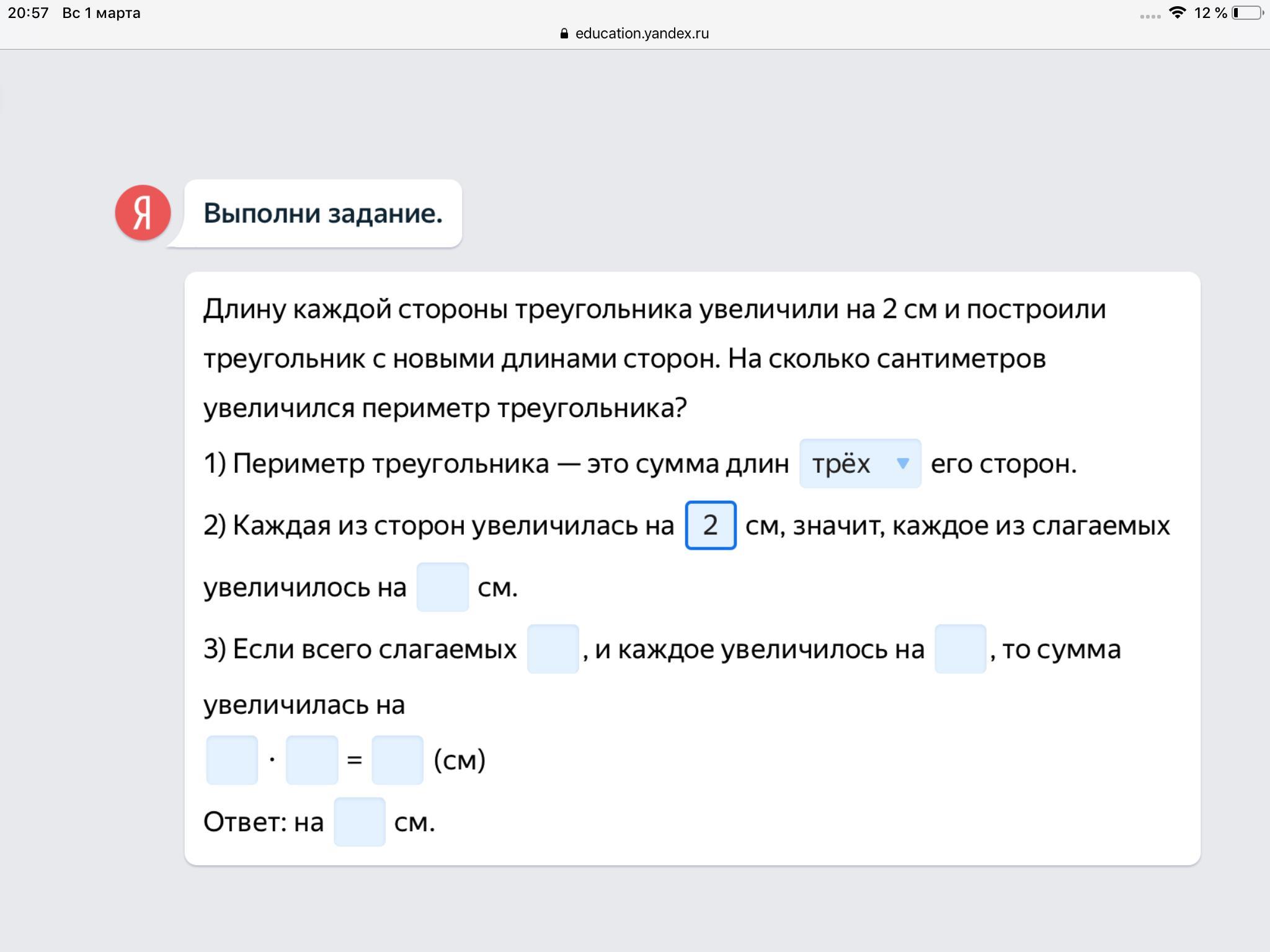The image size is (1270, 952).
Task: Click the first multiplier field of the equation
Action: click(x=232, y=760)
